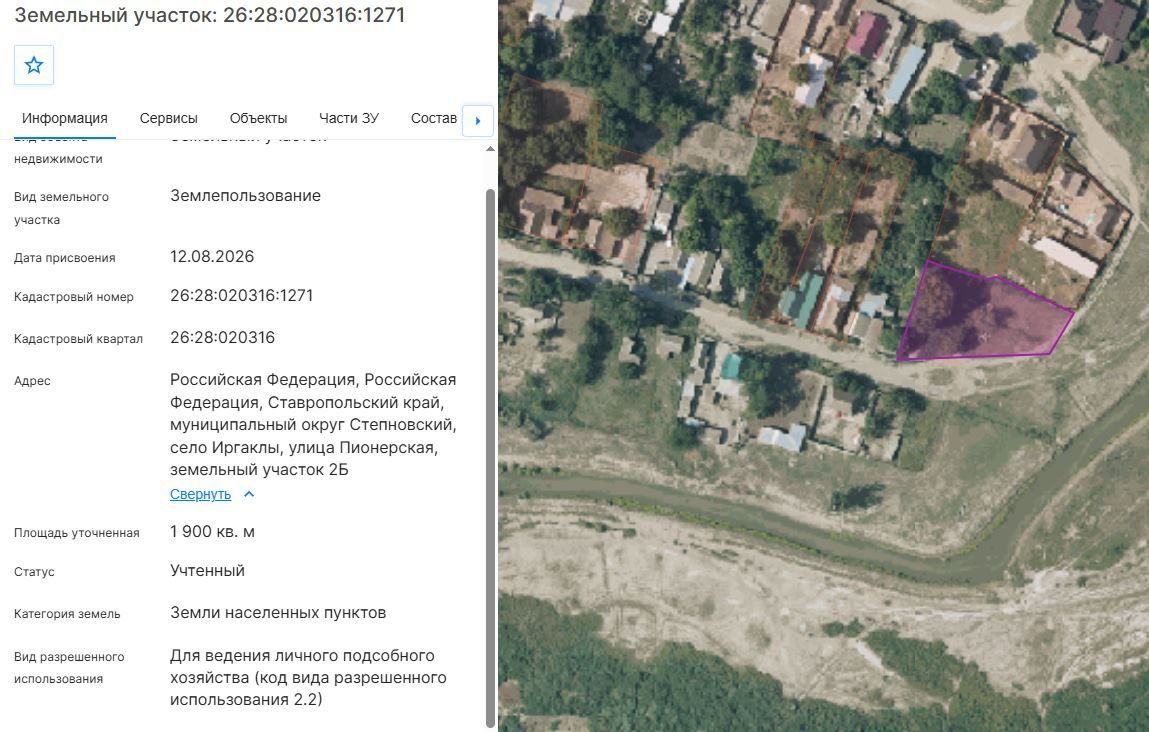Click the heading Земельный участок: 26:28:020316:1271
This screenshot has height=732, width=1149.
(210, 15)
